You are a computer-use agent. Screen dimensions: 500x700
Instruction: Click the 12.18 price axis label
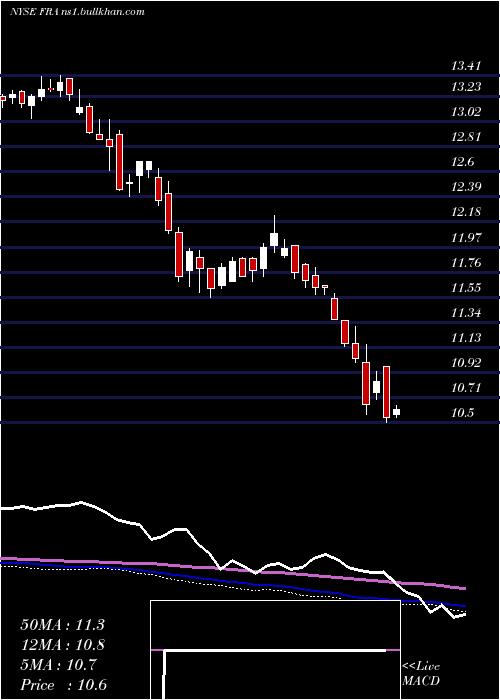[466, 212]
